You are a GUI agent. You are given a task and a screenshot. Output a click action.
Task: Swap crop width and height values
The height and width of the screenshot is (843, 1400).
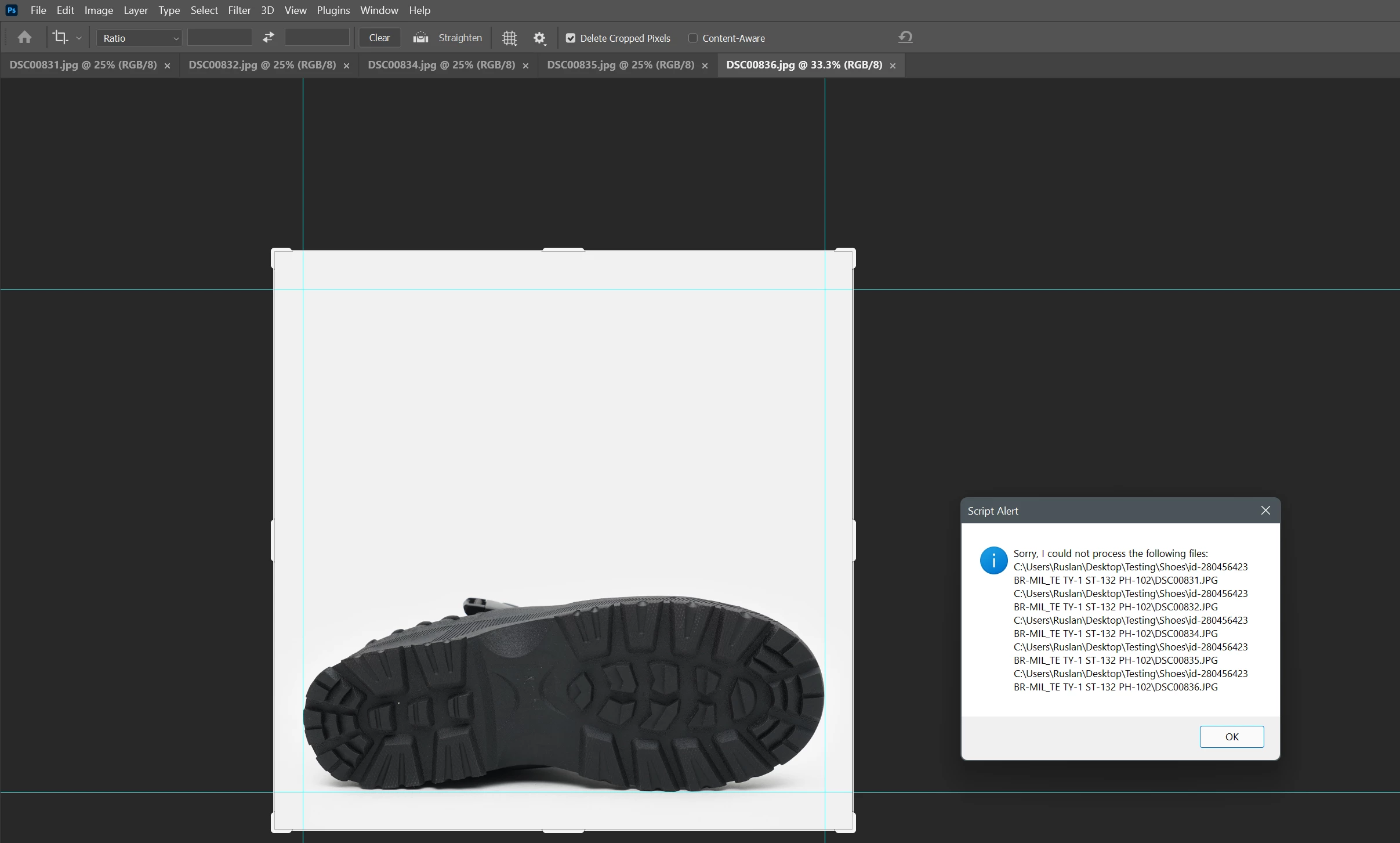(268, 38)
